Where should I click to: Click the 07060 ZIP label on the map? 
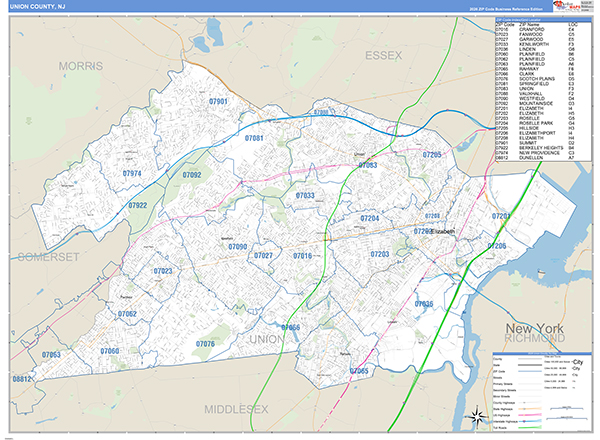(109, 351)
